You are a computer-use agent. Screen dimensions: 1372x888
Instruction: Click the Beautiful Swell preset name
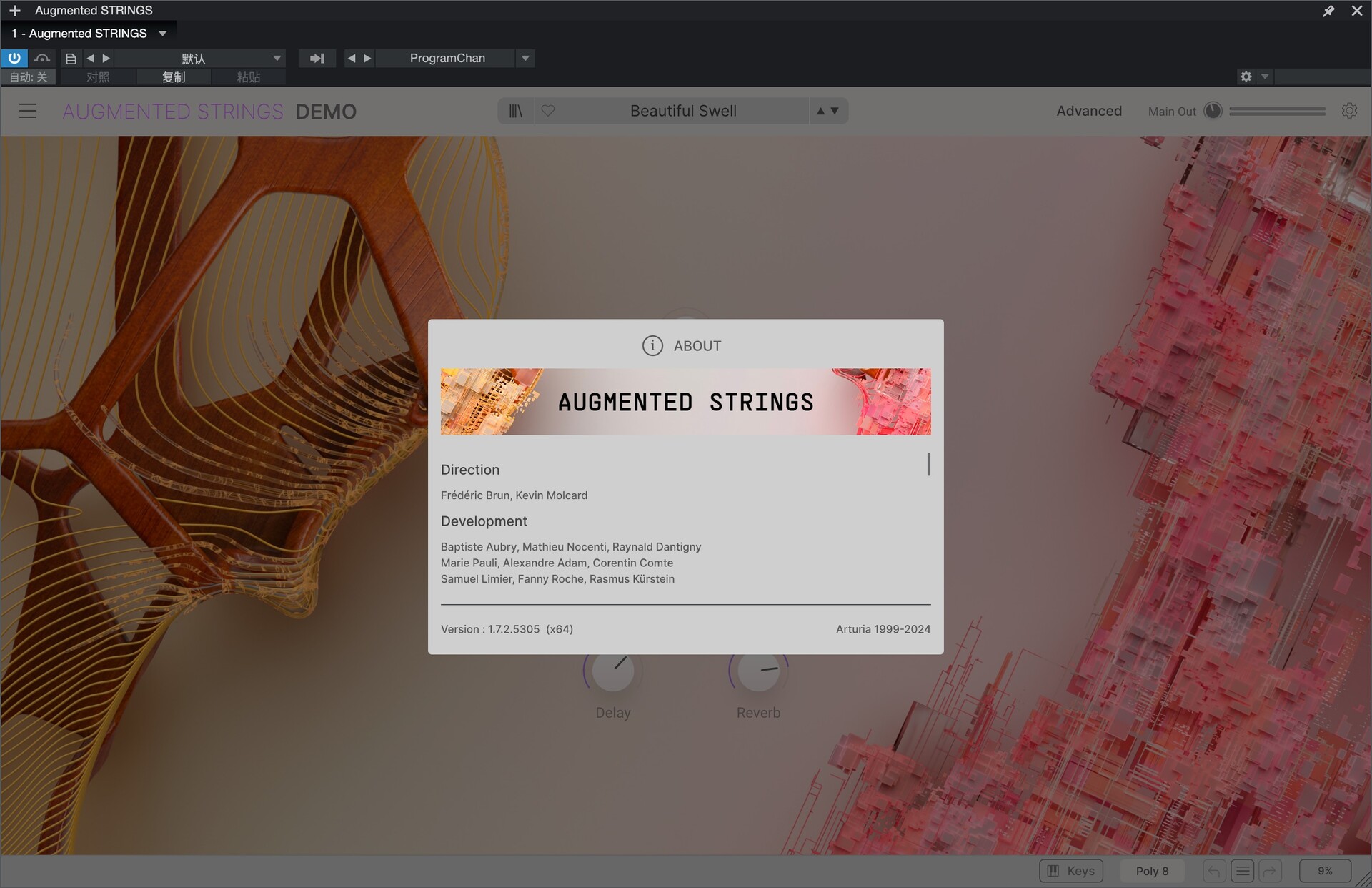tap(683, 111)
